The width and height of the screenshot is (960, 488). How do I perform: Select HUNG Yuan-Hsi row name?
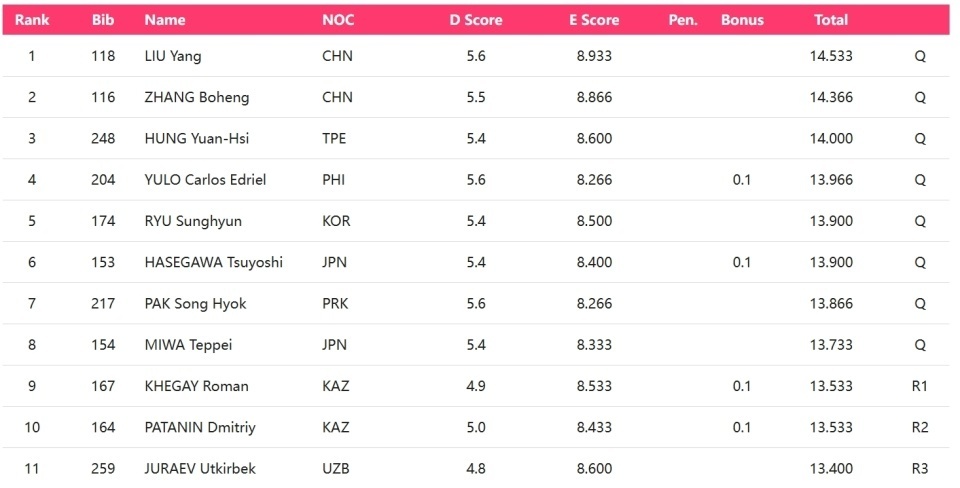pyautogui.click(x=197, y=138)
